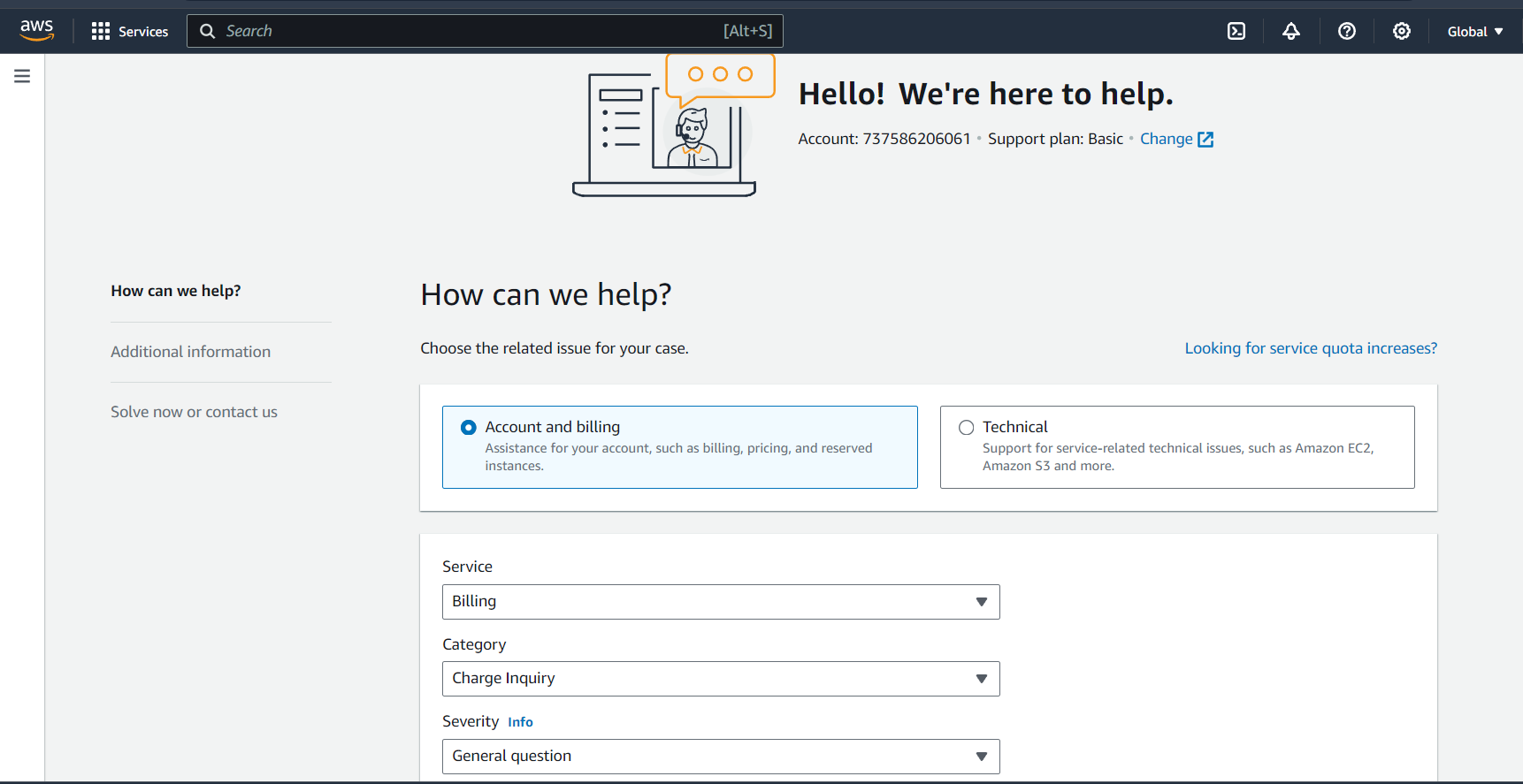Select the Account and billing radio option
This screenshot has width=1523, height=784.
(x=469, y=428)
